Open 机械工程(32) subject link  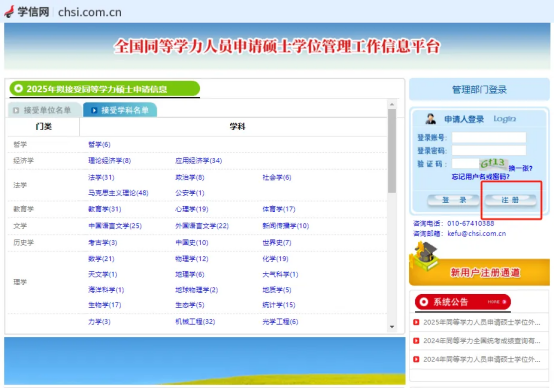pos(195,322)
